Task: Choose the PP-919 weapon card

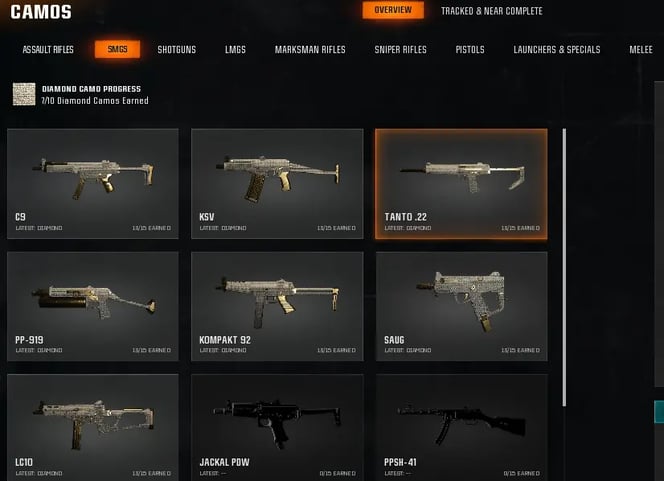Action: coord(93,307)
